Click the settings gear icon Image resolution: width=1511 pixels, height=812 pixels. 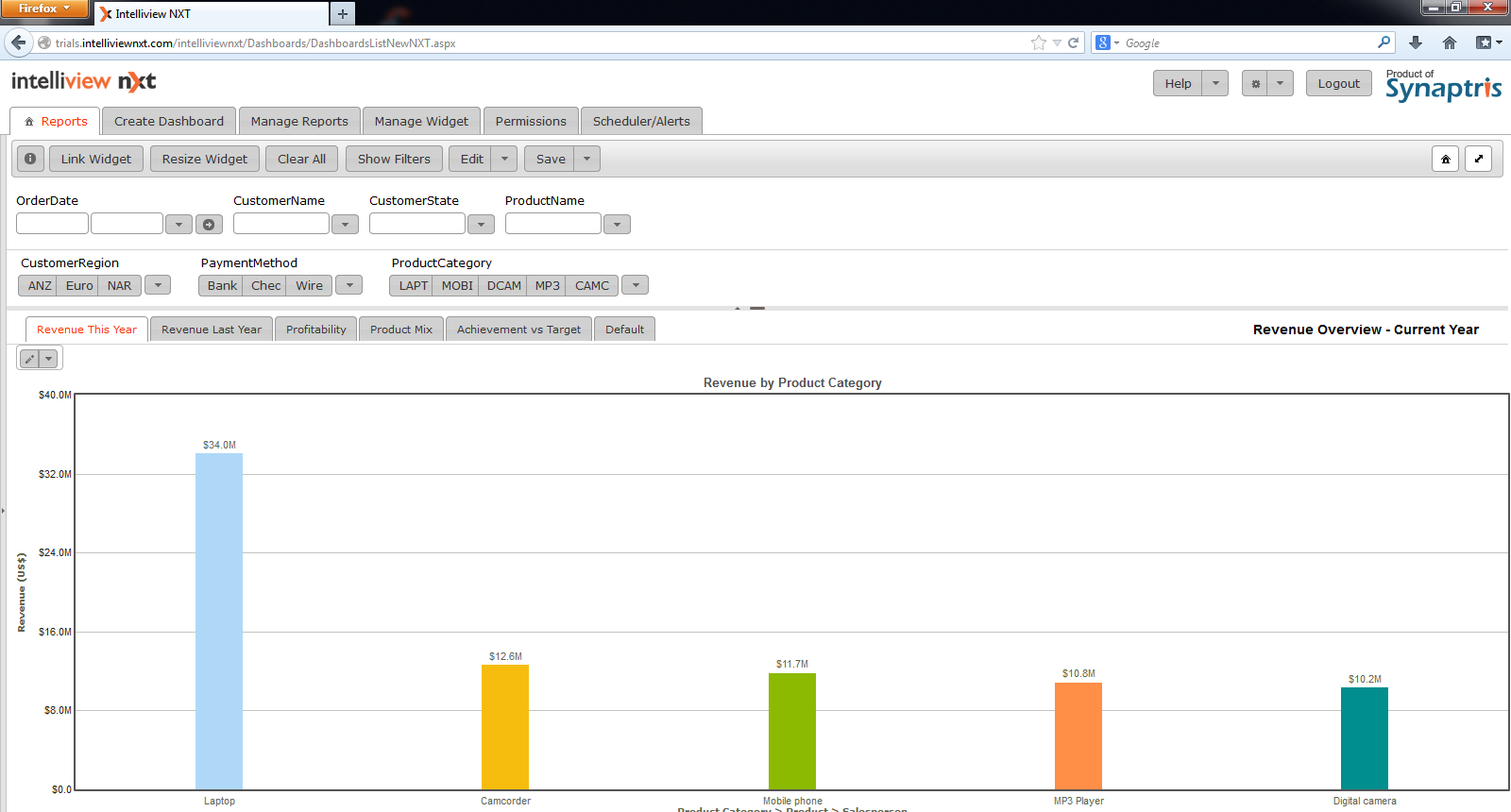click(1255, 83)
